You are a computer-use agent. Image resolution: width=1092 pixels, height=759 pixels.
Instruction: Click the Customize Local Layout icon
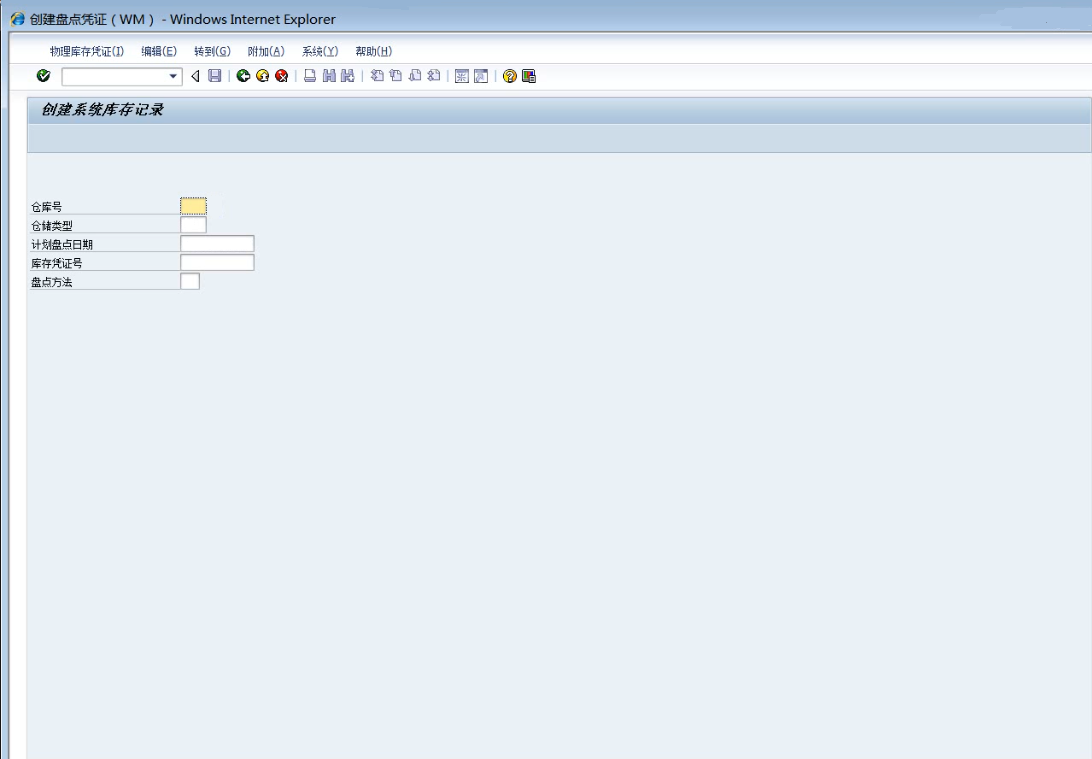(x=529, y=76)
